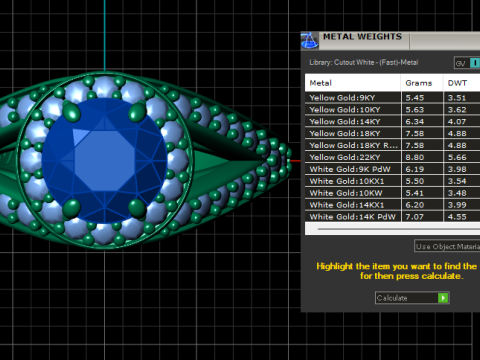Click the Metal Weights scale icon
Screen dimensions: 480x360
(x=309, y=41)
